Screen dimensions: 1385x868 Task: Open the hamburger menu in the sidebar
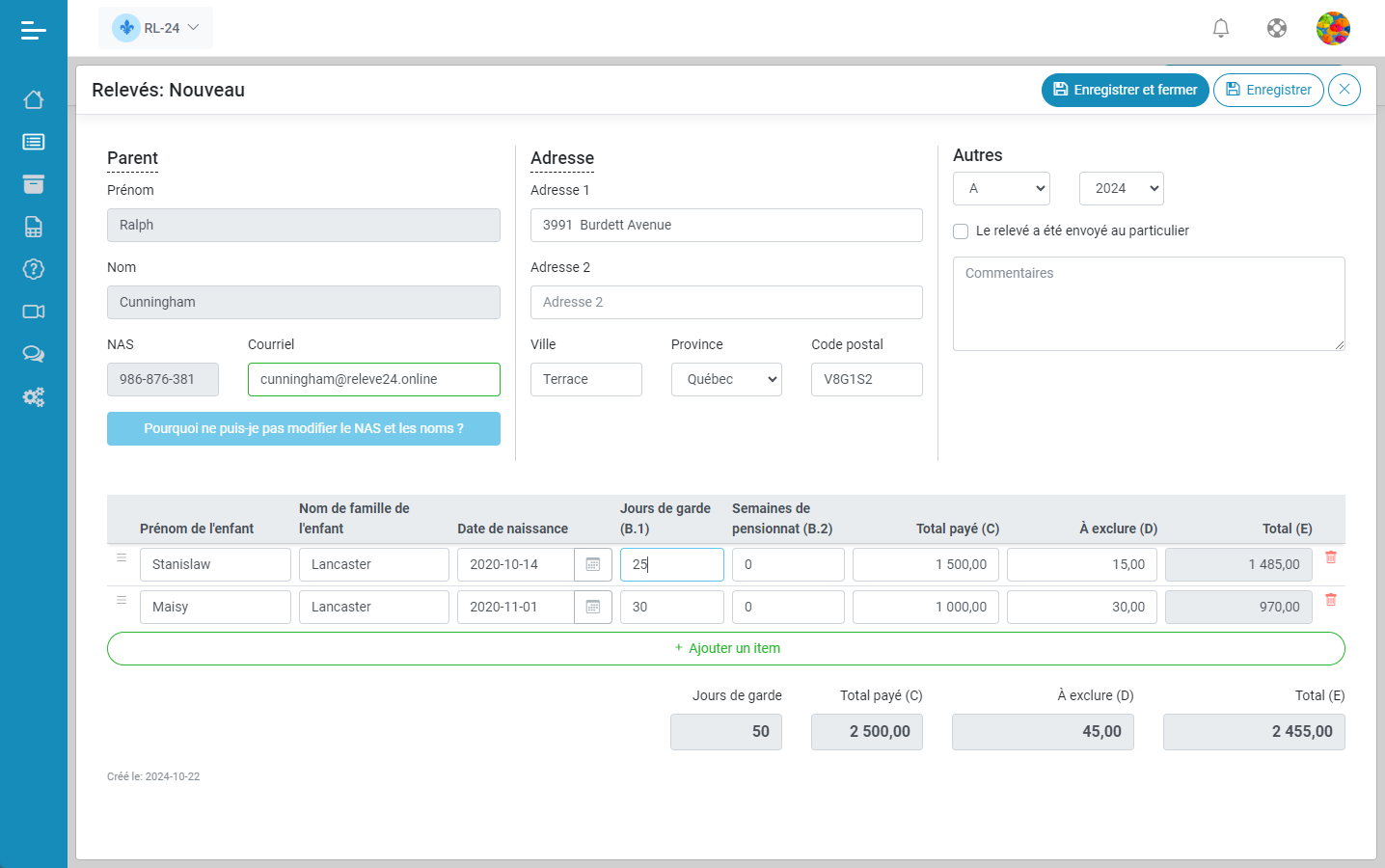click(x=33, y=31)
